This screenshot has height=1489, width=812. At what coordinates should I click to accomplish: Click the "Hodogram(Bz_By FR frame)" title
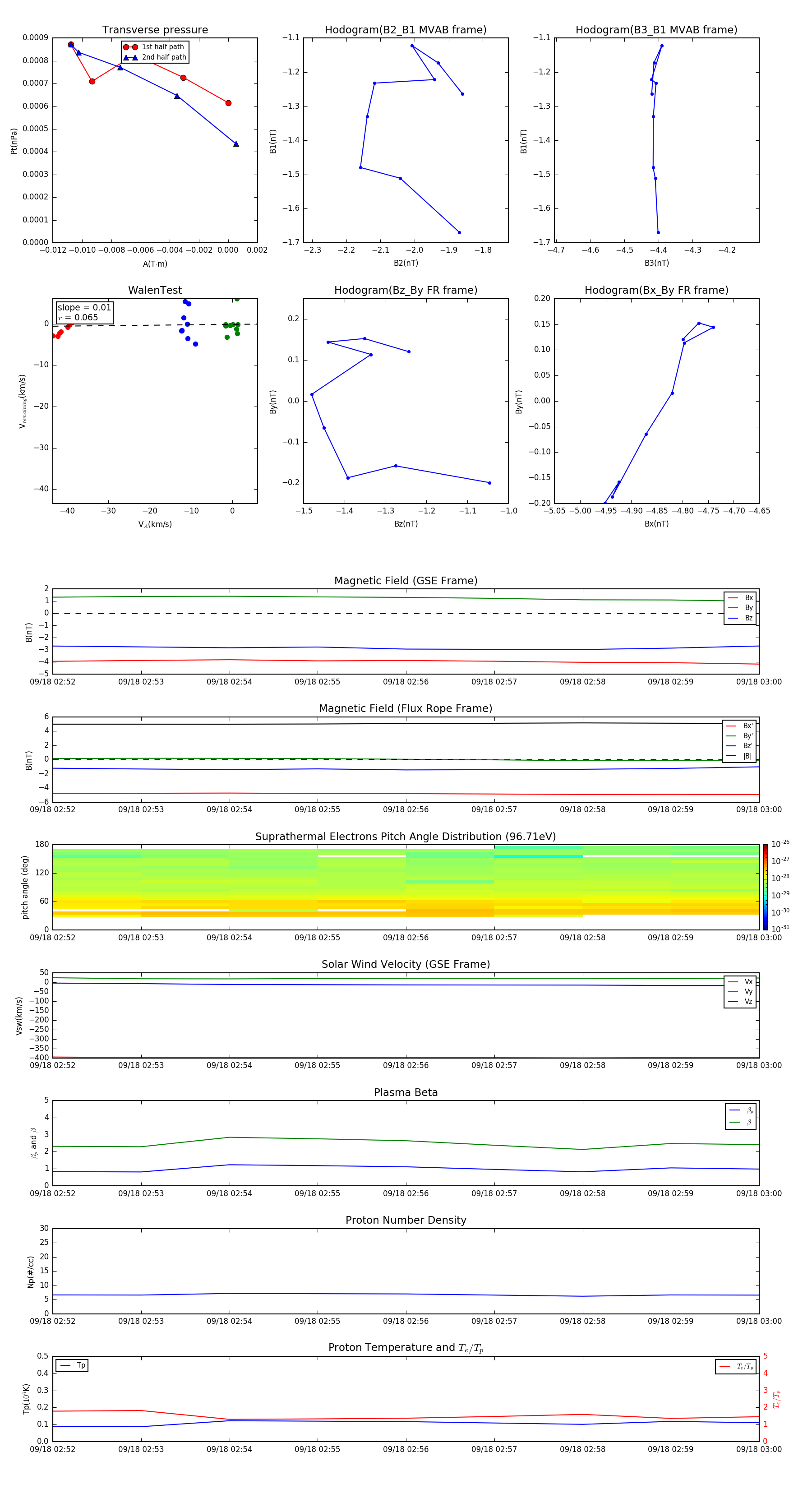pyautogui.click(x=406, y=290)
